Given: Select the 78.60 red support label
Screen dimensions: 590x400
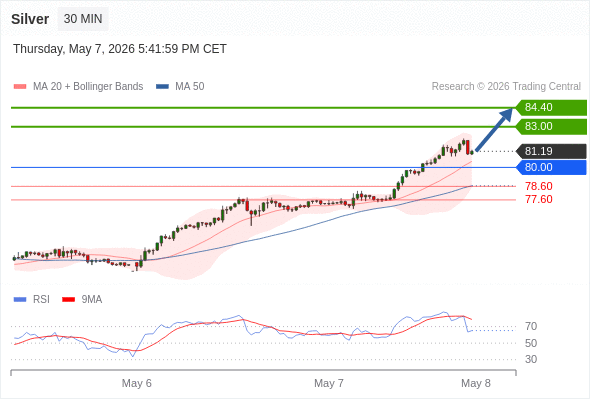Looking at the screenshot, I should coord(539,186).
